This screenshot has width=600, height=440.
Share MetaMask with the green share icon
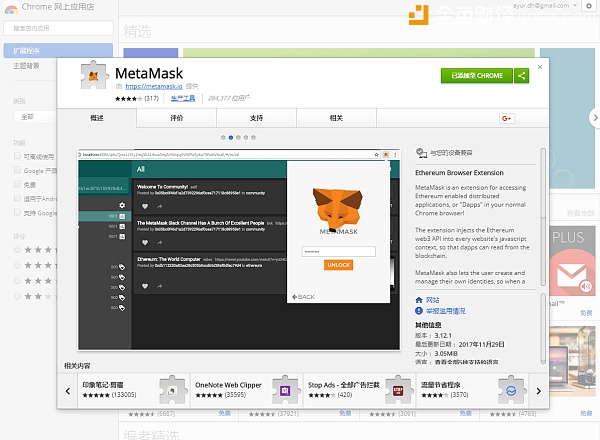coord(522,76)
